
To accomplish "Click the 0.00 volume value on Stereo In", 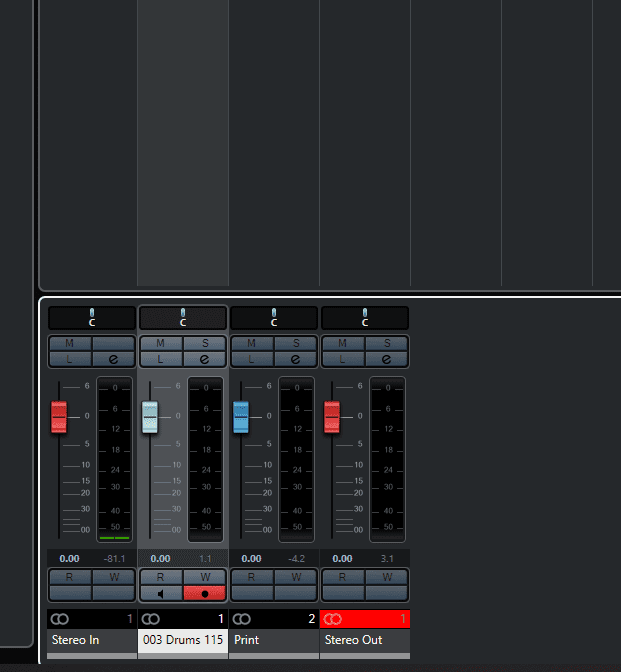I will point(69,558).
